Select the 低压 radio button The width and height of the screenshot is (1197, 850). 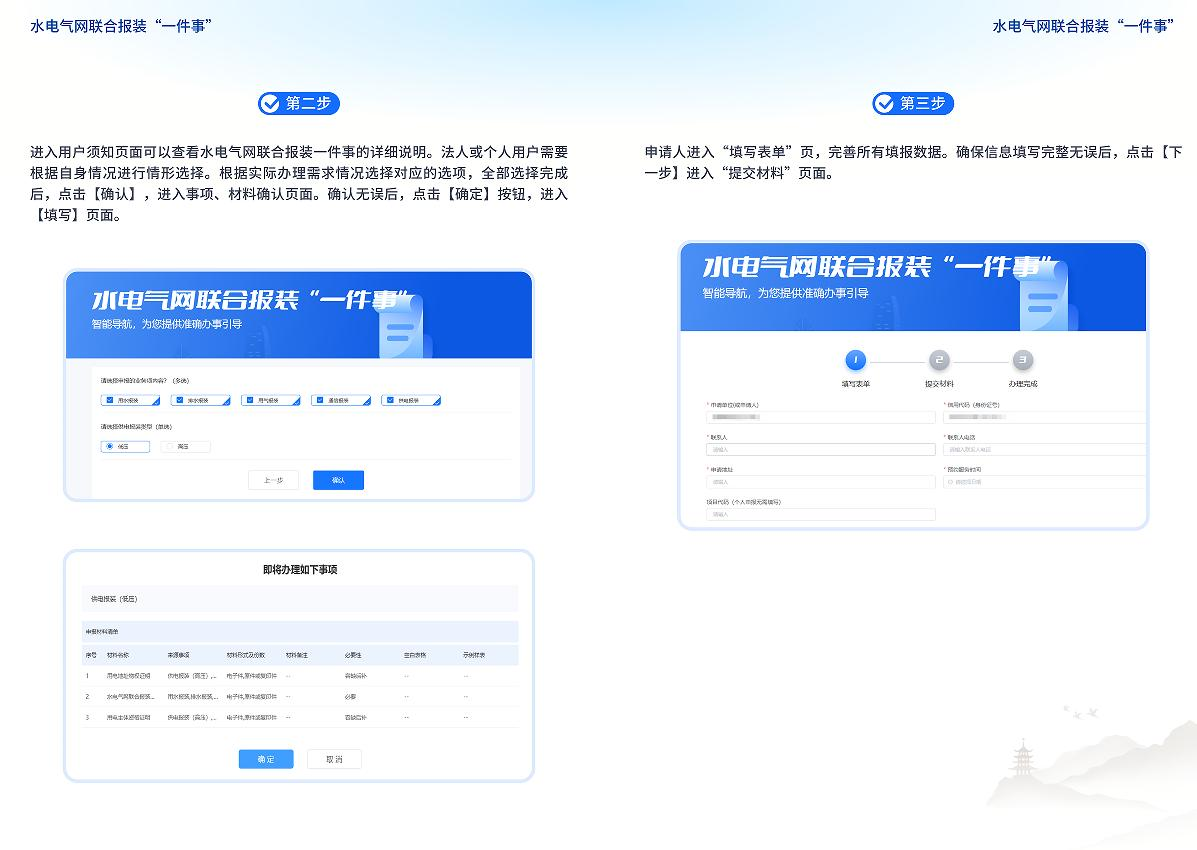point(110,447)
